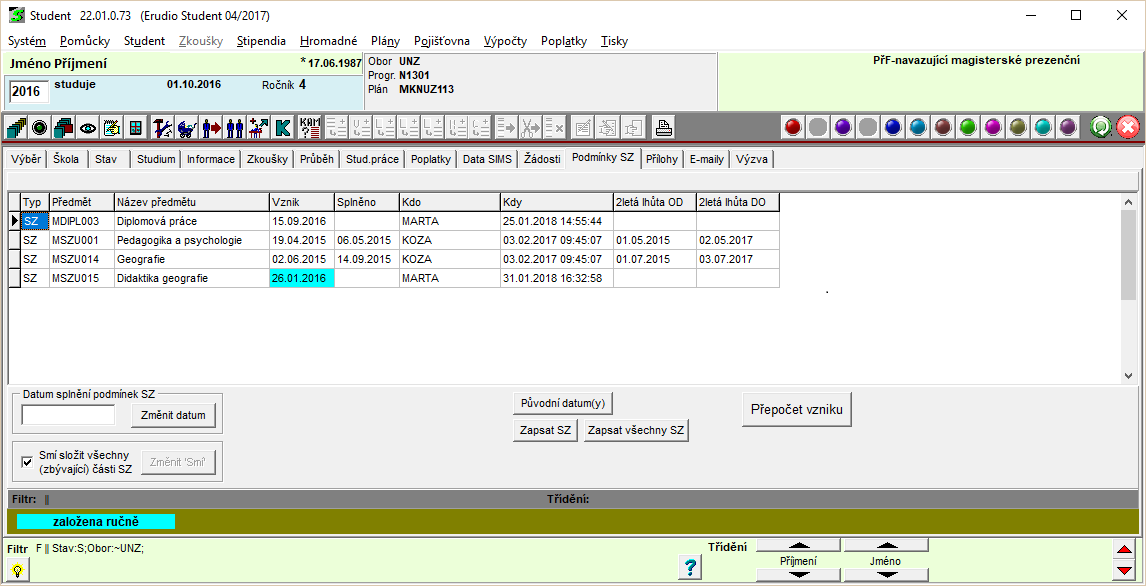Open the Stipendia menu
Image resolution: width=1146 pixels, height=586 pixels.
click(261, 41)
